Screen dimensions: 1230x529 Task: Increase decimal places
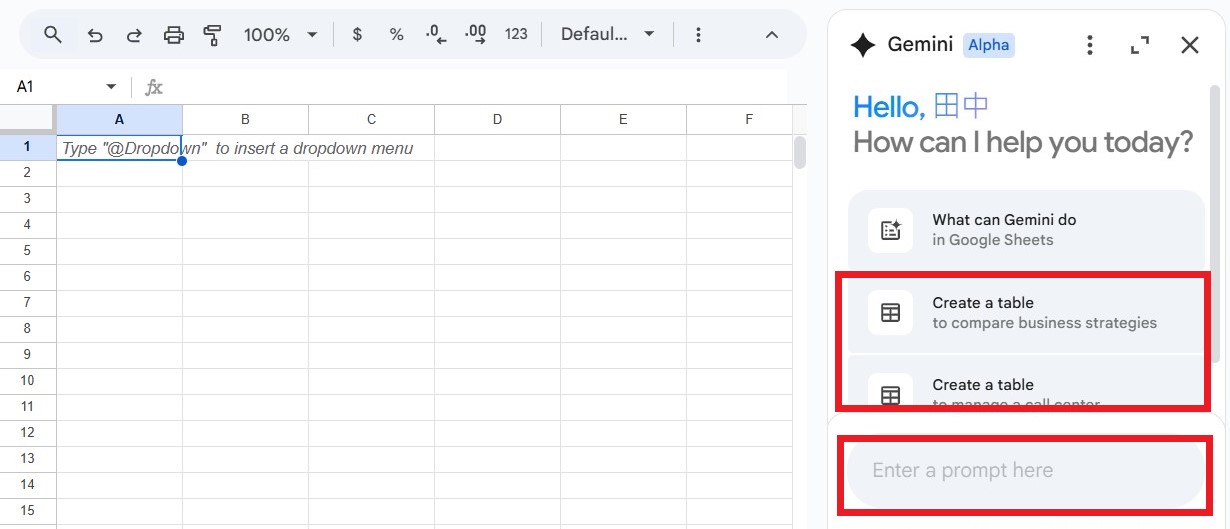pos(476,35)
